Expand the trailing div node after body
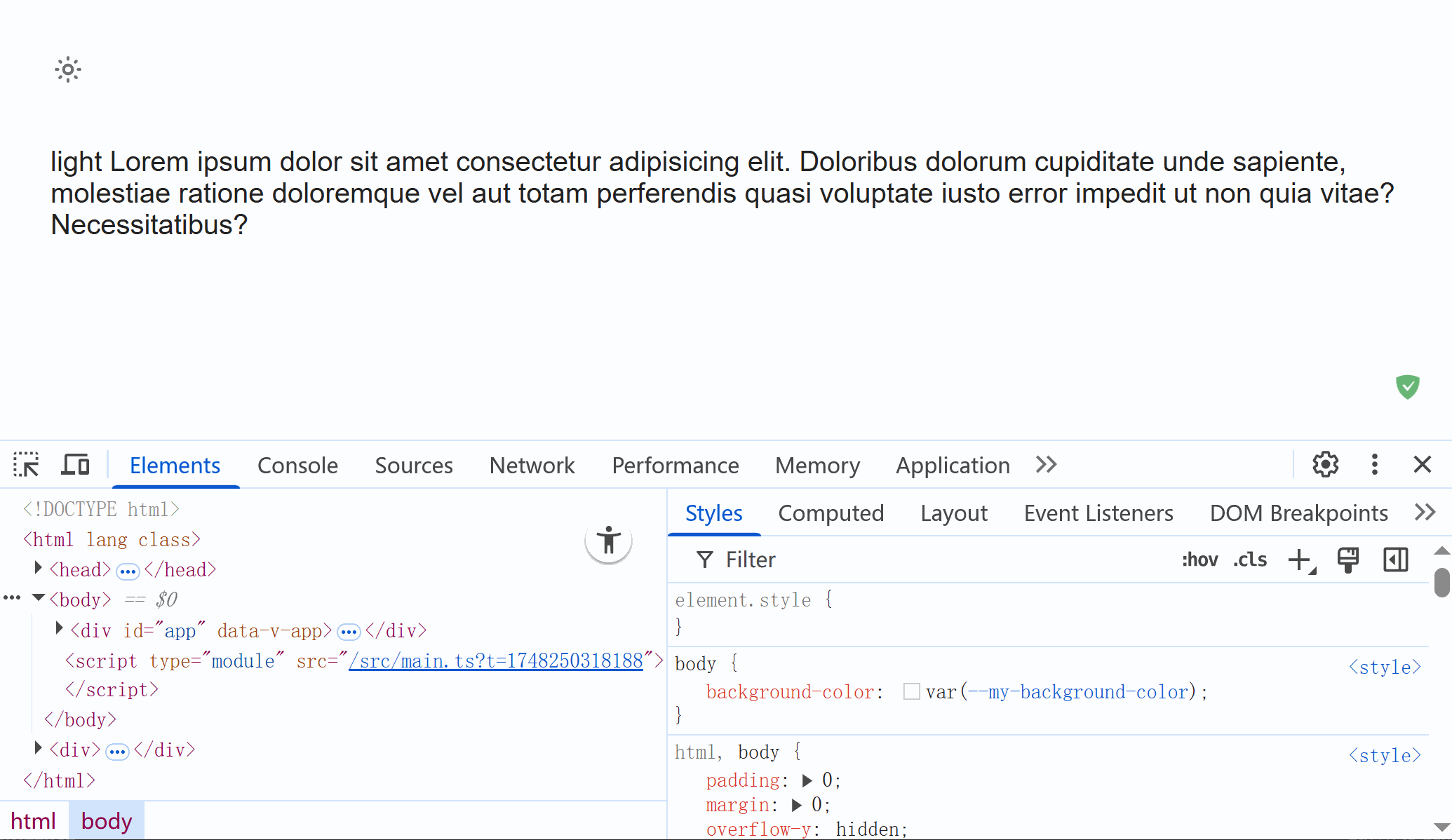The height and width of the screenshot is (840, 1452). coord(39,748)
